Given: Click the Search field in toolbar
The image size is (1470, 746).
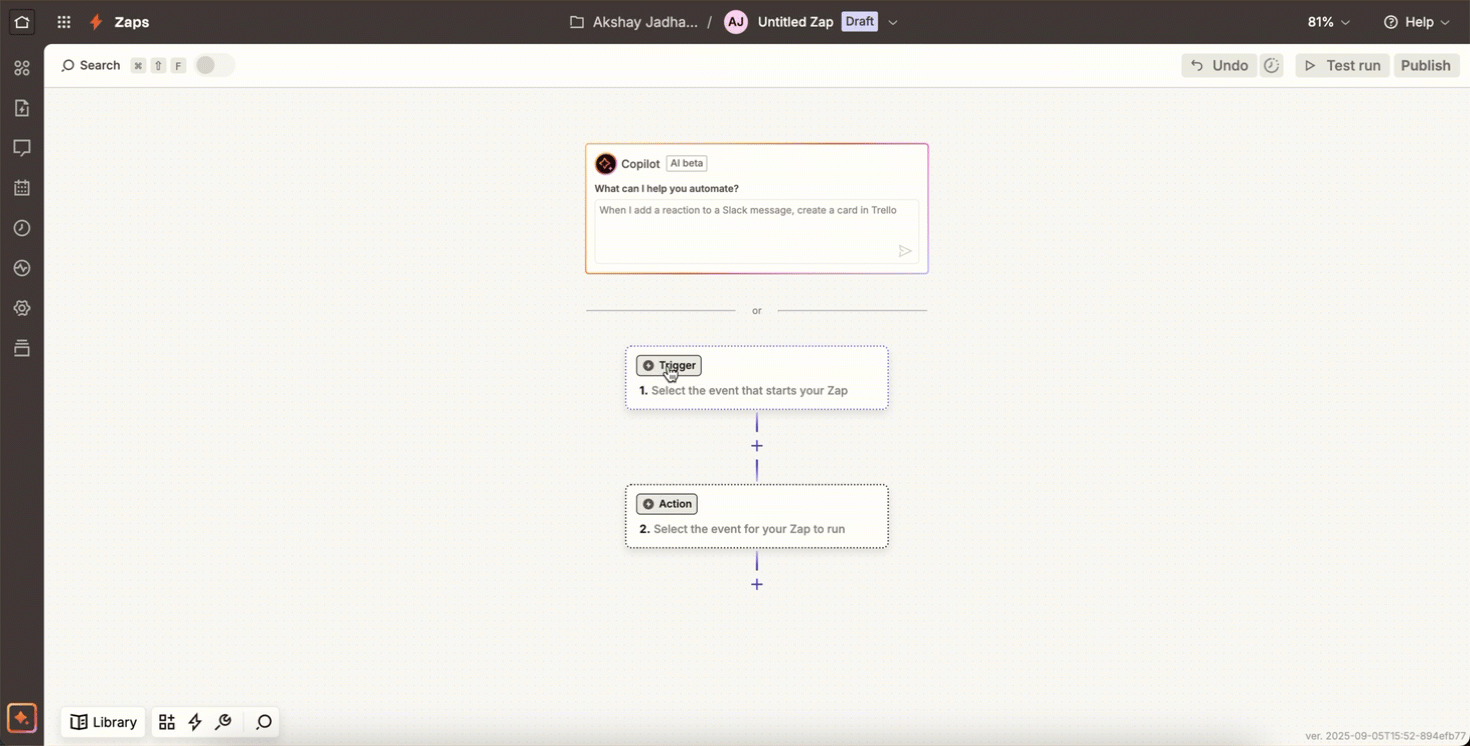Looking at the screenshot, I should (x=91, y=65).
